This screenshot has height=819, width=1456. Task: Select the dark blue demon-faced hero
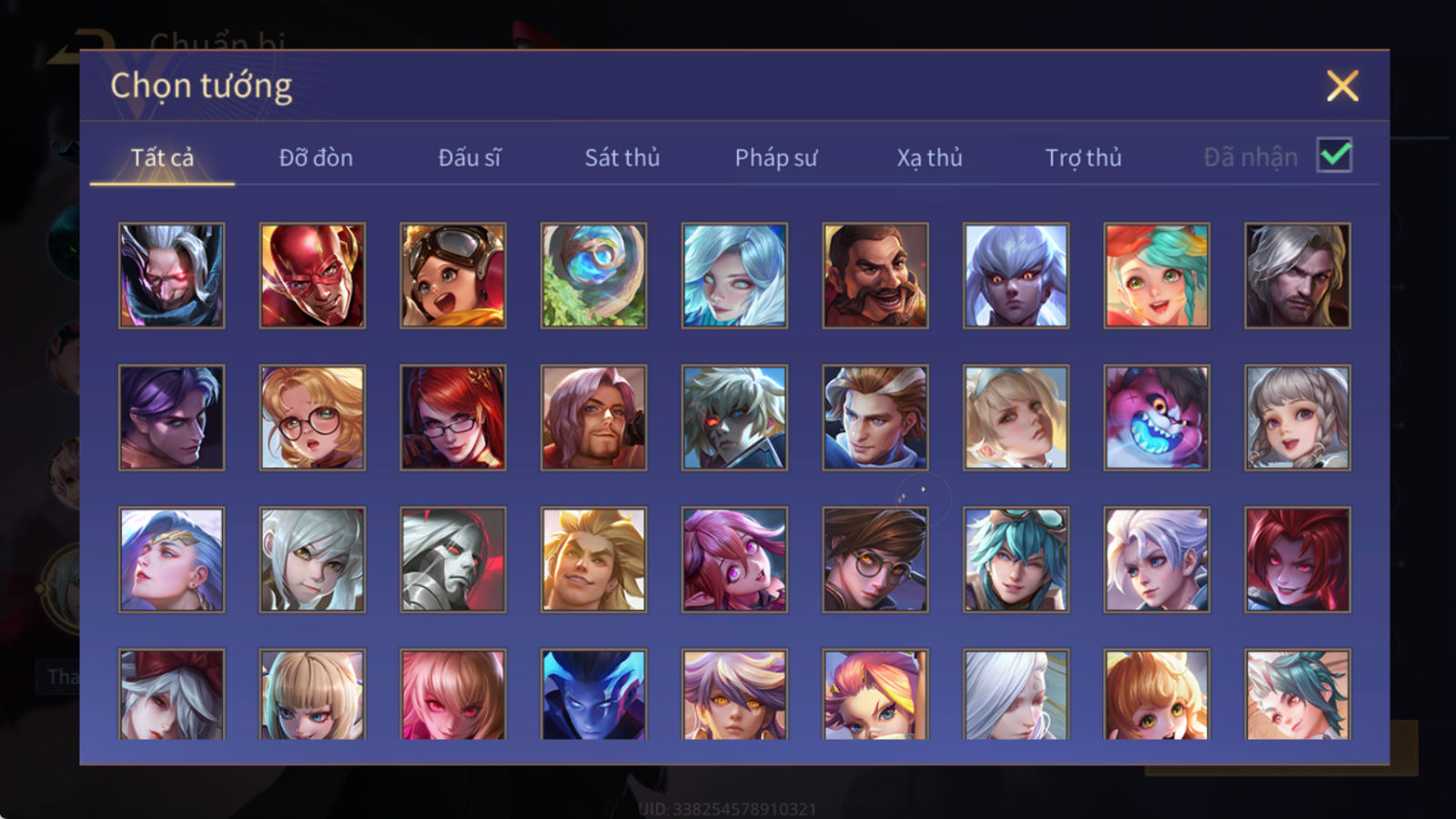pos(593,693)
